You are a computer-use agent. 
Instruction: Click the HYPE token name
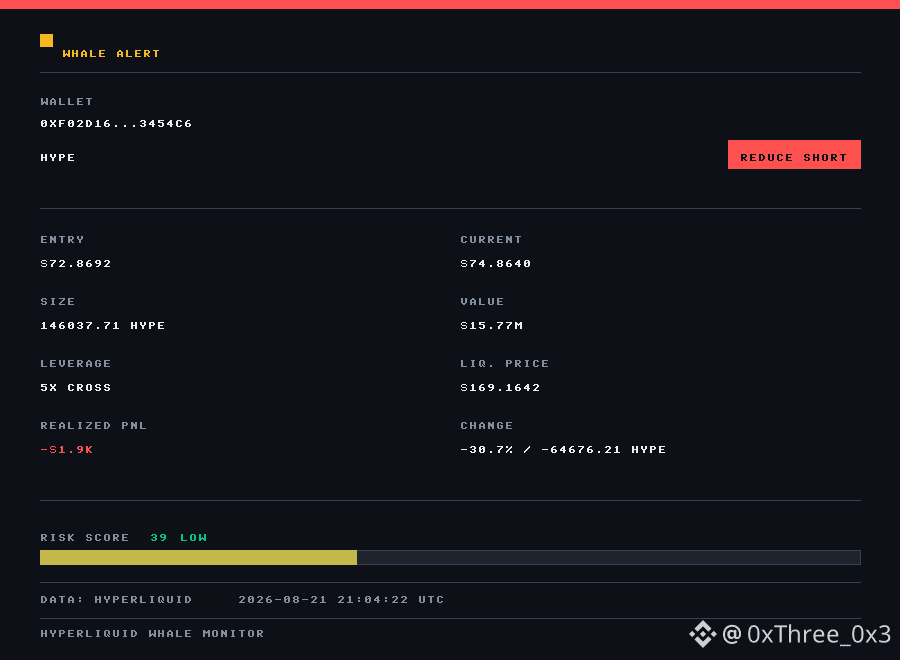tap(57, 157)
